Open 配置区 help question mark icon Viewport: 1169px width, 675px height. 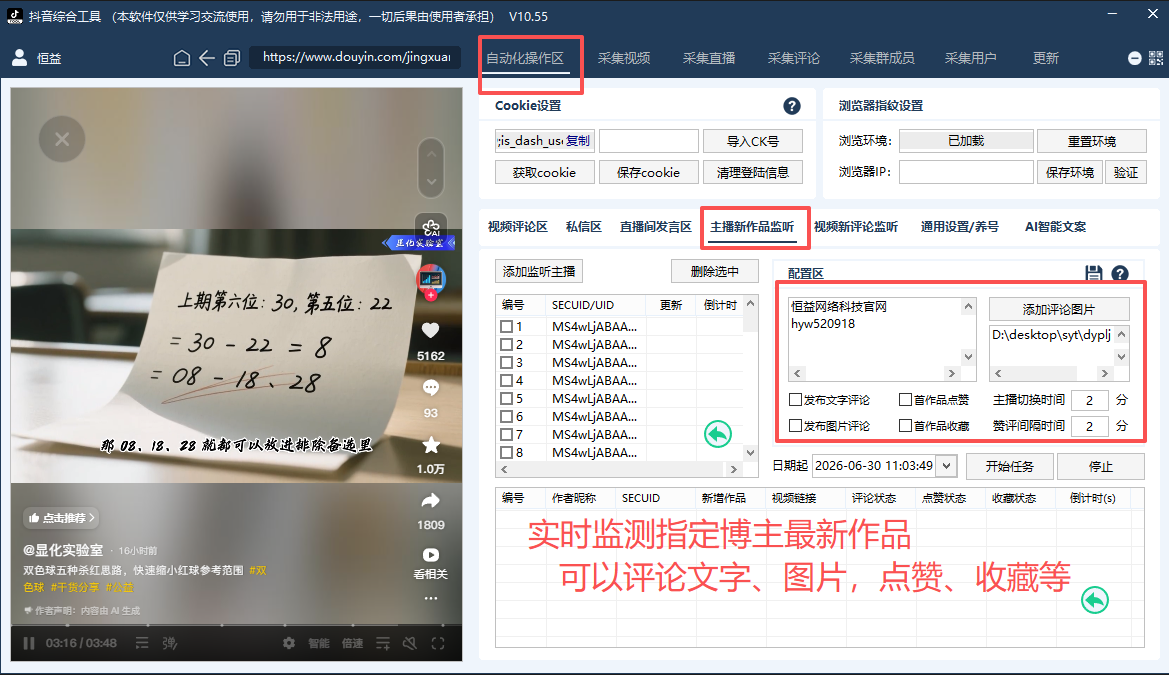click(x=1120, y=273)
